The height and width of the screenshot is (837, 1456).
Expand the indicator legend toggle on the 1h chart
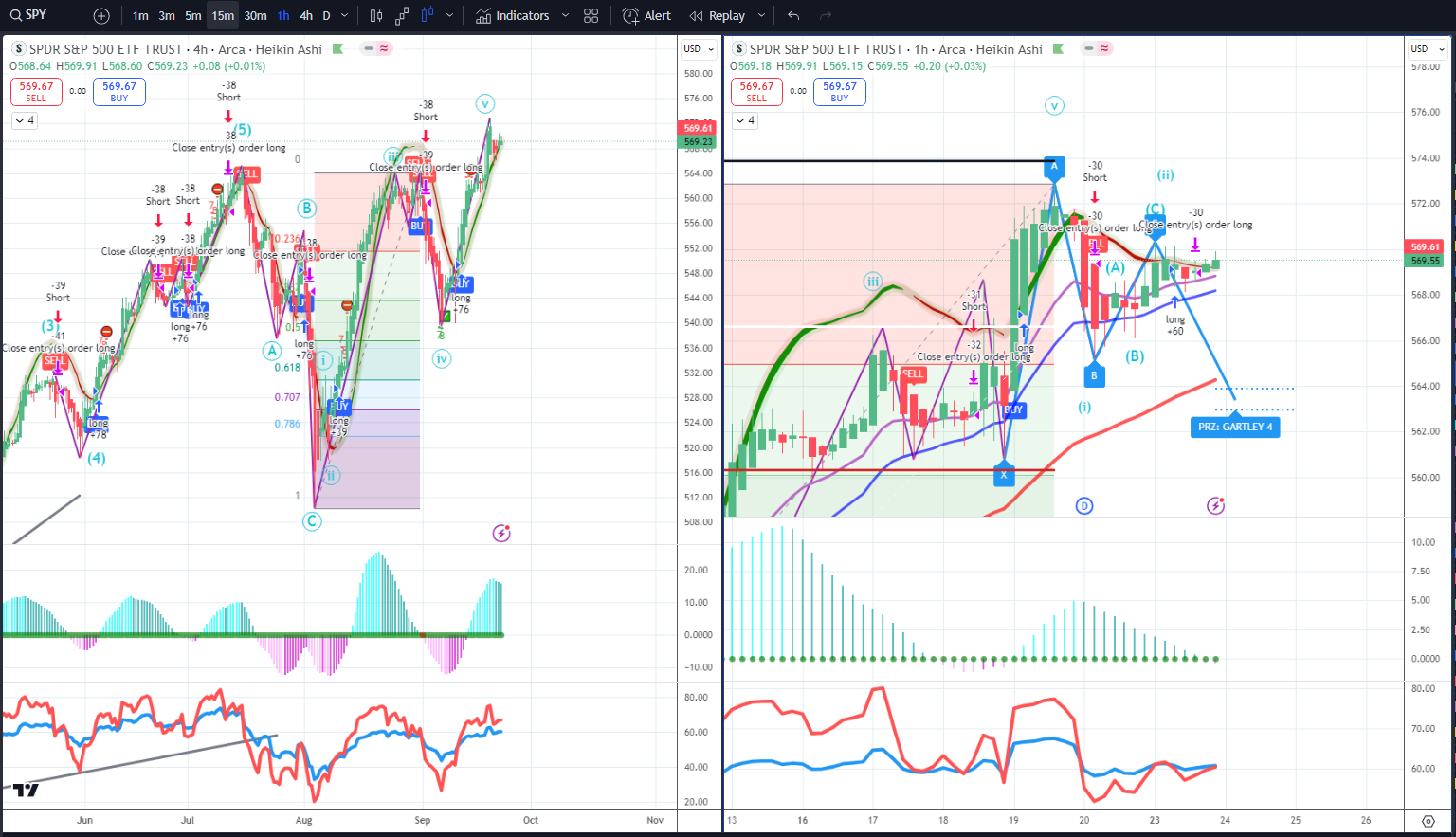744,120
